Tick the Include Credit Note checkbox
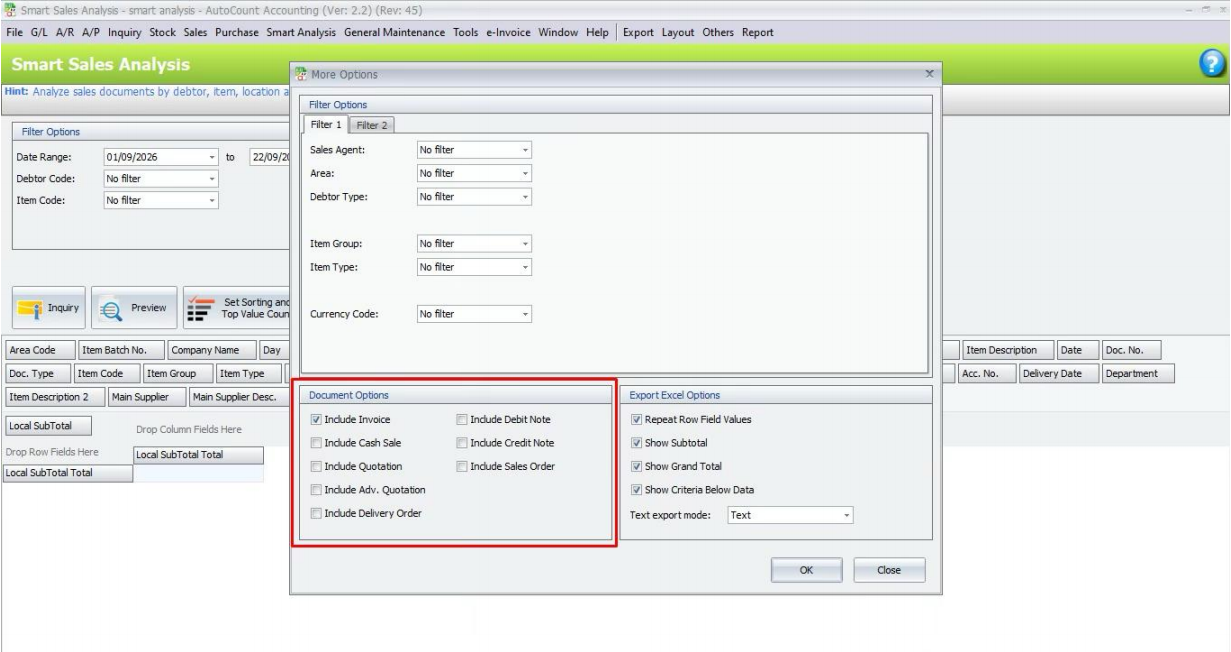Viewport: 1231px width, 652px height. 463,443
